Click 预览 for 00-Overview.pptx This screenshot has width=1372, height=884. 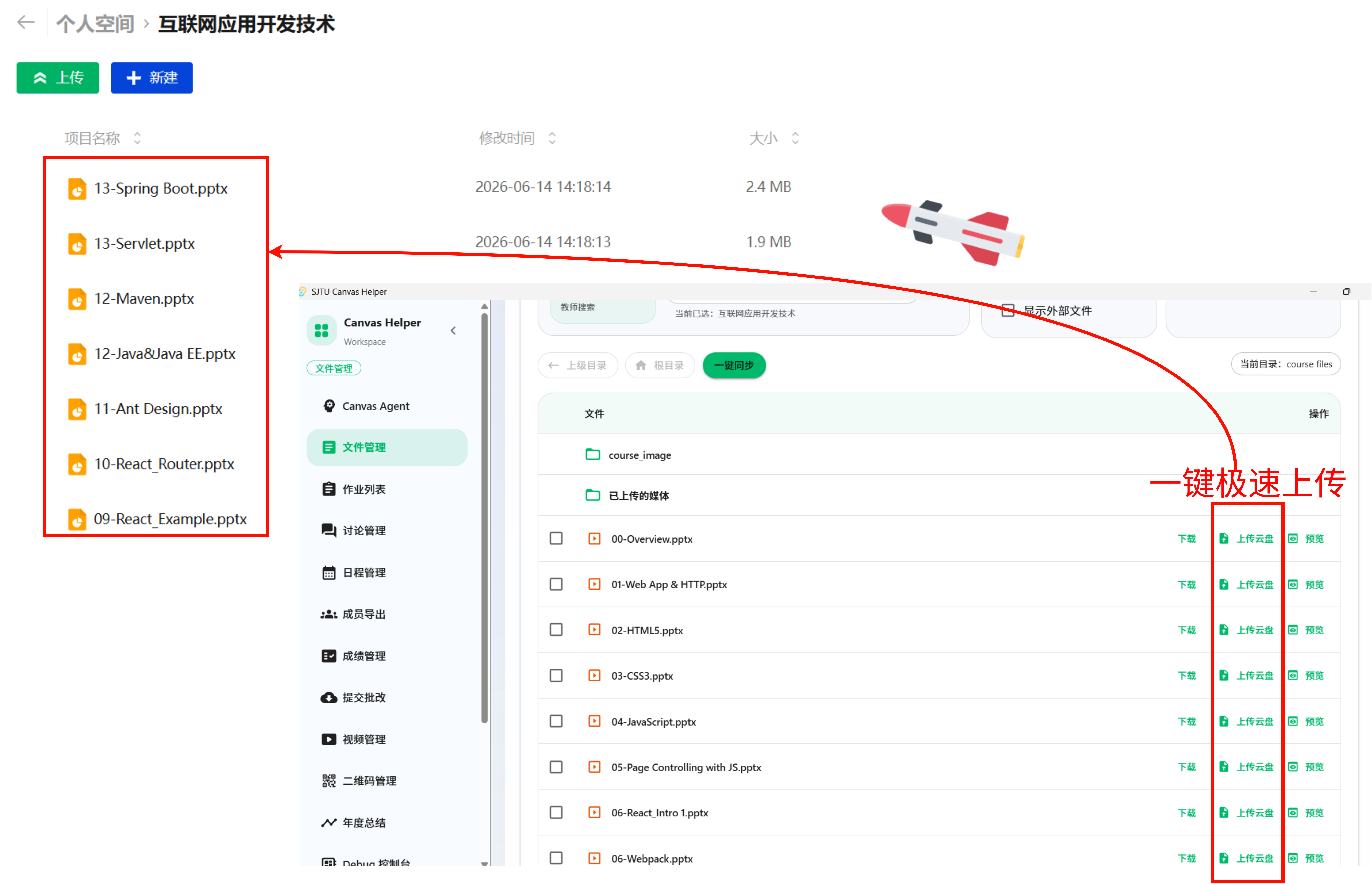point(1306,539)
